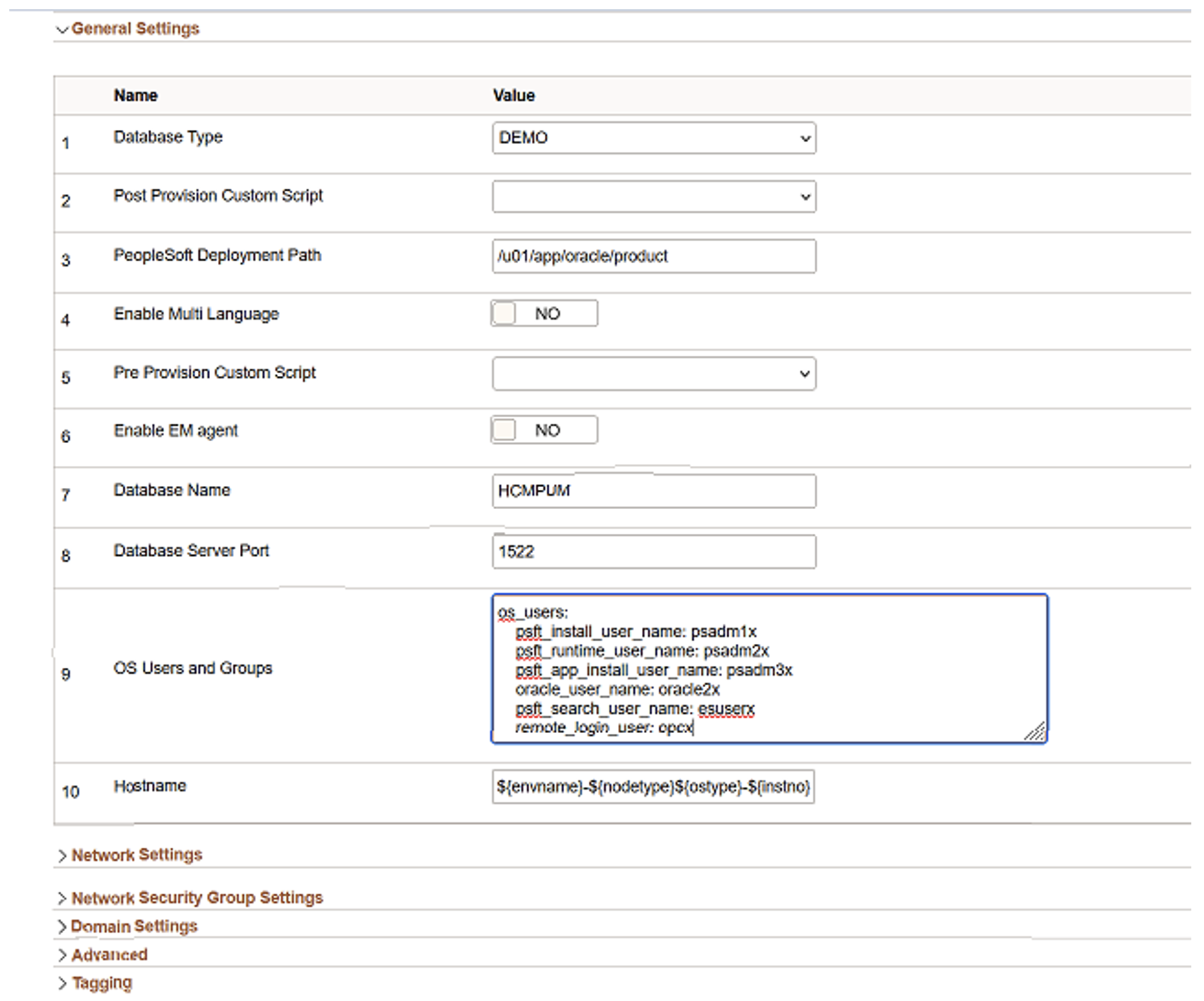The width and height of the screenshot is (1204, 1001).
Task: Click the Value column header
Action: click(513, 95)
